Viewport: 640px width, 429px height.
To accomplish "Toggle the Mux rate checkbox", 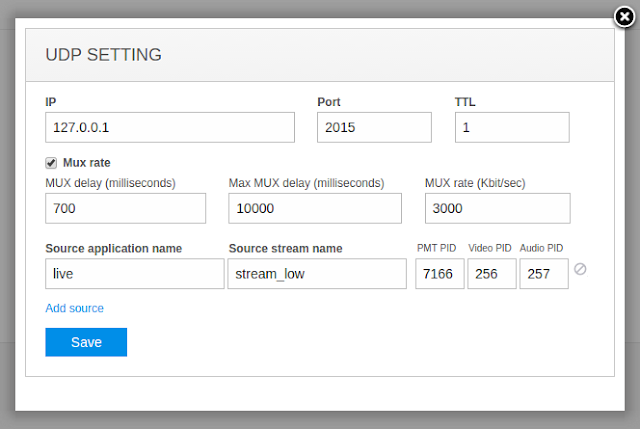I will click(x=51, y=163).
